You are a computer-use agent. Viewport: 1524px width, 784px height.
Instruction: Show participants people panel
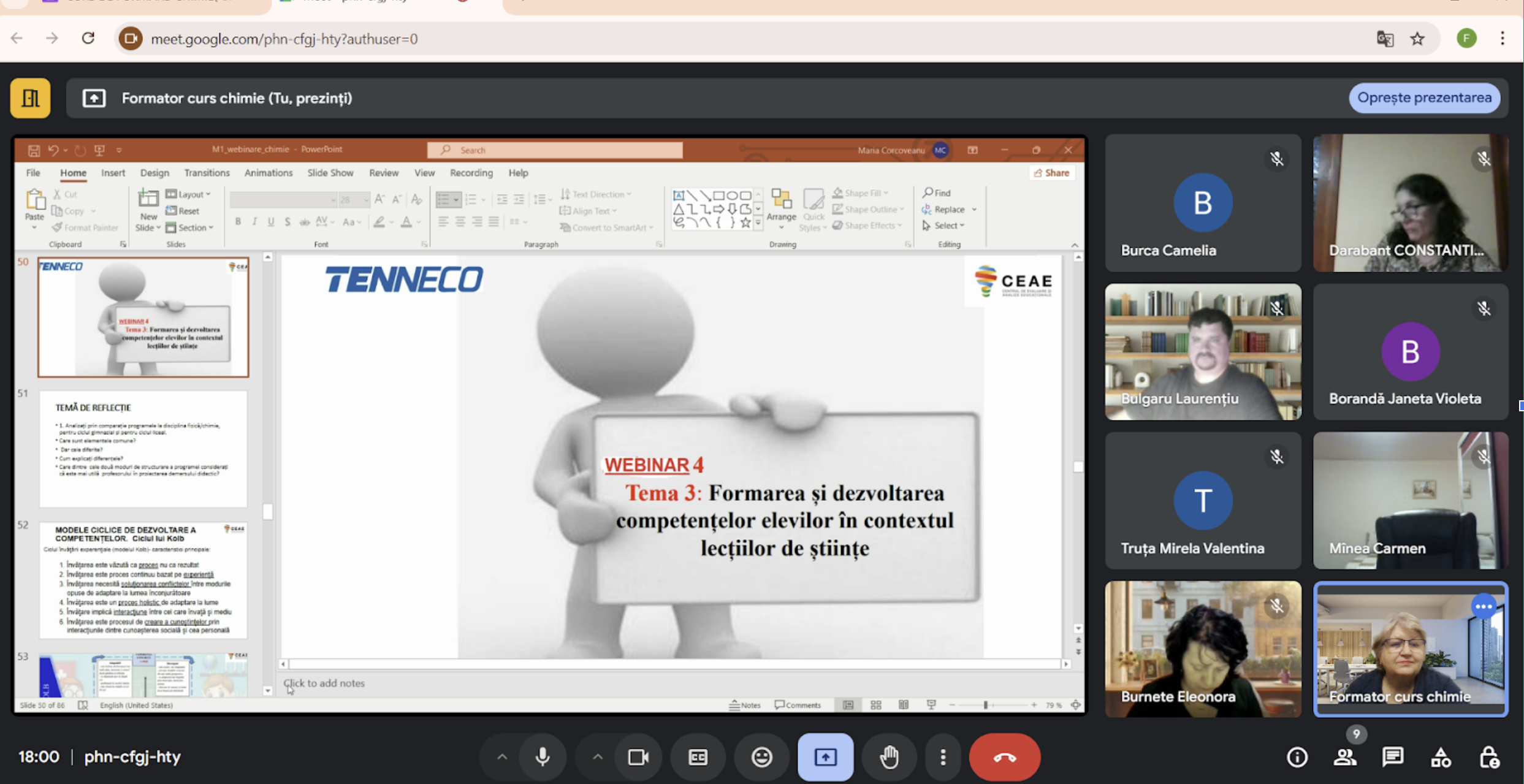tap(1344, 758)
